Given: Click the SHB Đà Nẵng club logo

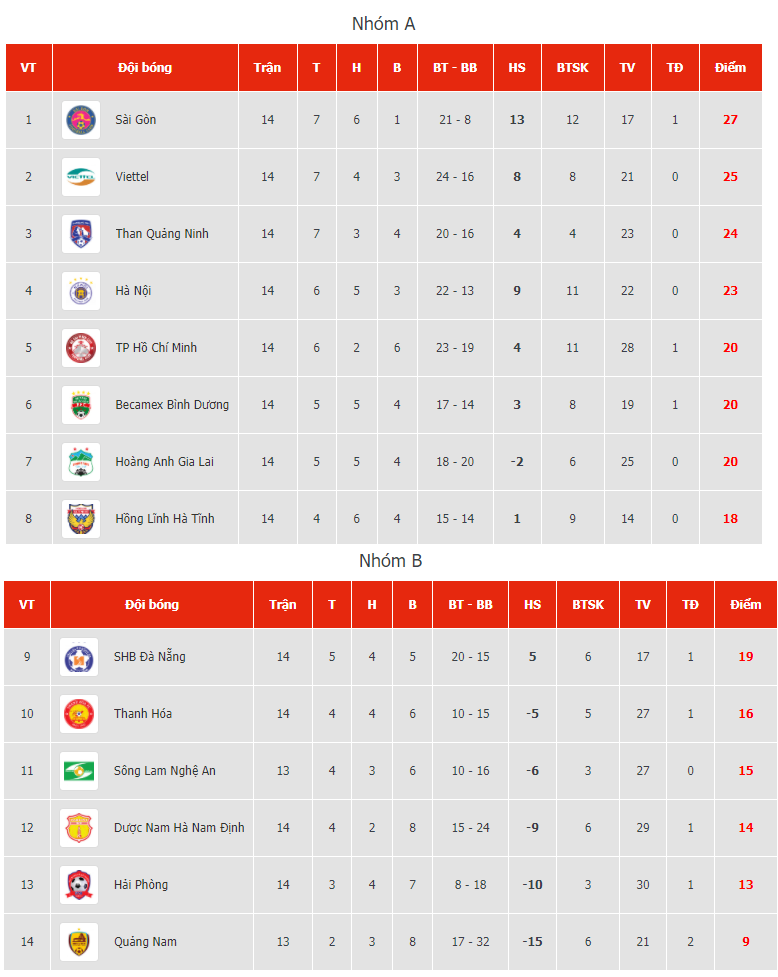Looking at the screenshot, I should point(79,657).
